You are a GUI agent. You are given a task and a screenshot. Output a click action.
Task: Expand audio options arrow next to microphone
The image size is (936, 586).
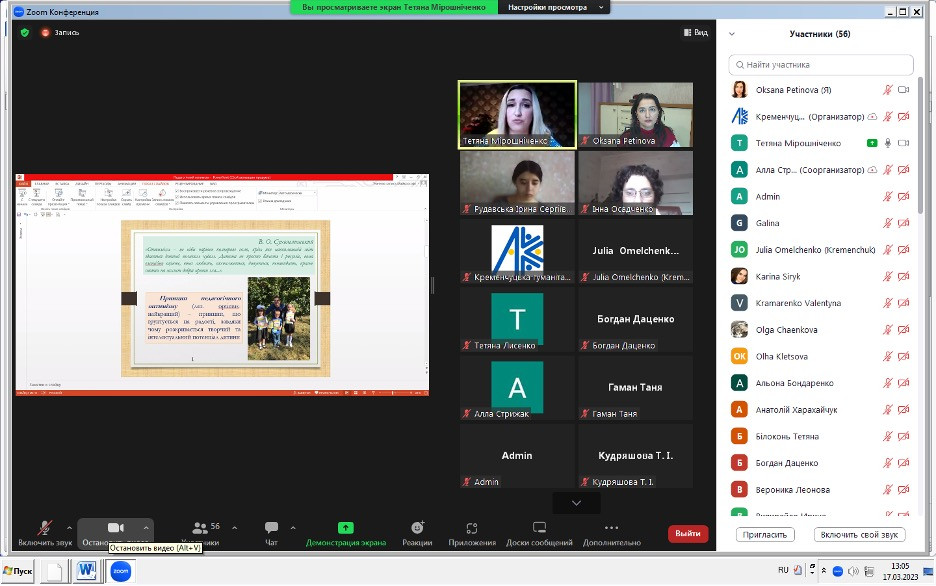pos(69,528)
